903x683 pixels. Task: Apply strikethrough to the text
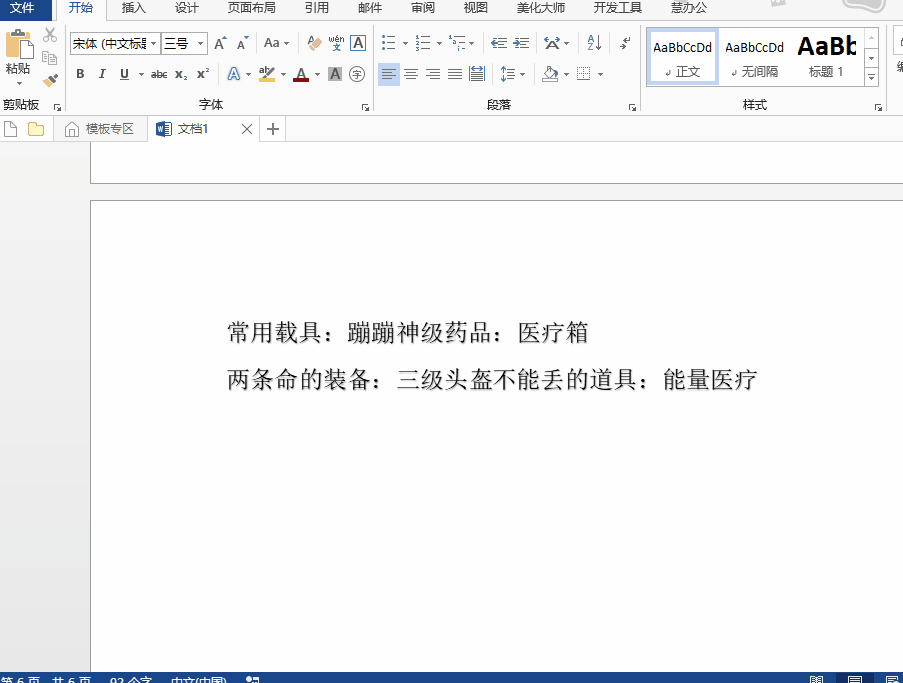[160, 73]
